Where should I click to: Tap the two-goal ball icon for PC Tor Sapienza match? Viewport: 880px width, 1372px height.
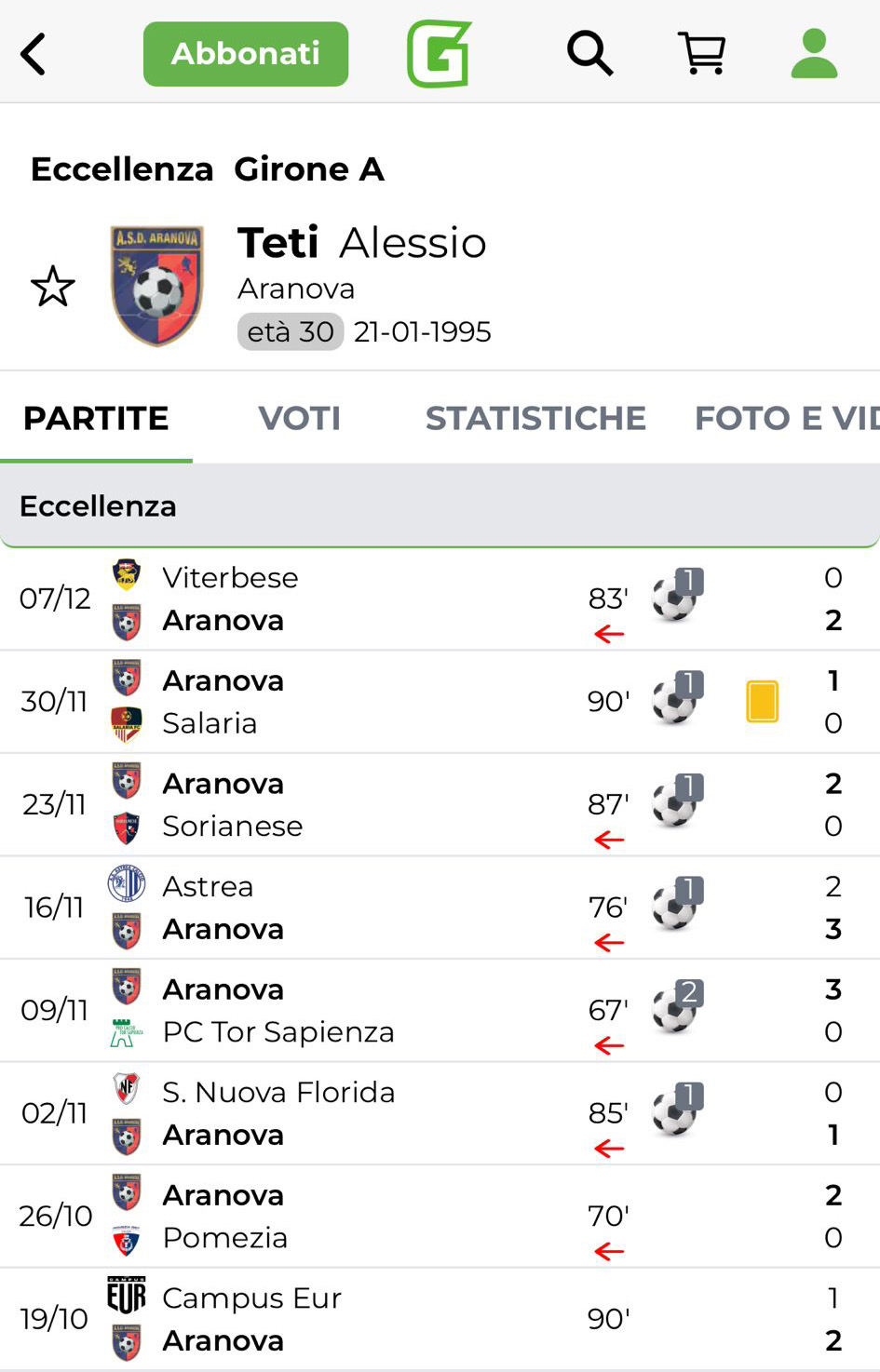[676, 1008]
